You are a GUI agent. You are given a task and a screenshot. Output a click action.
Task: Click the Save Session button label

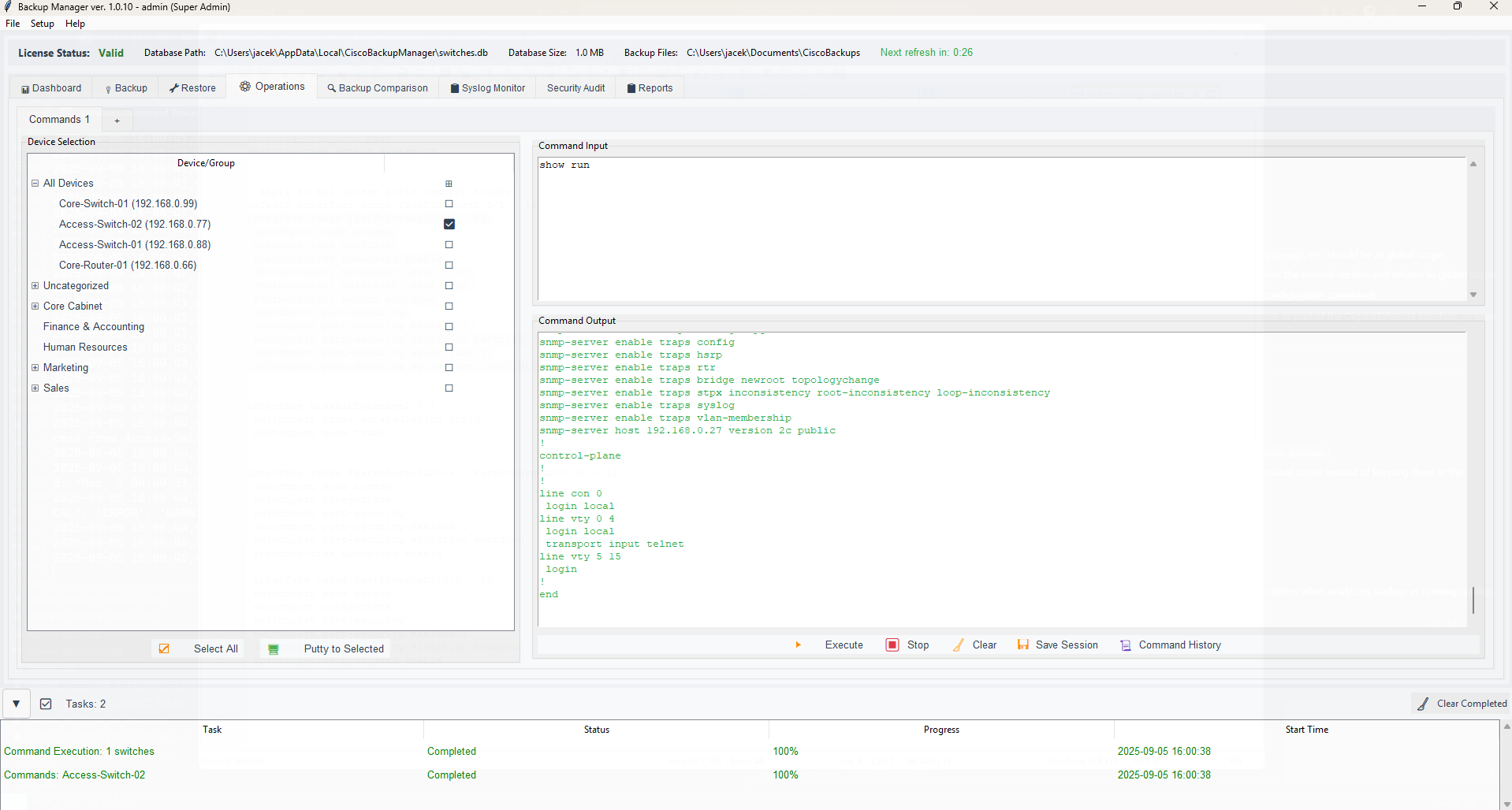pyautogui.click(x=1067, y=645)
